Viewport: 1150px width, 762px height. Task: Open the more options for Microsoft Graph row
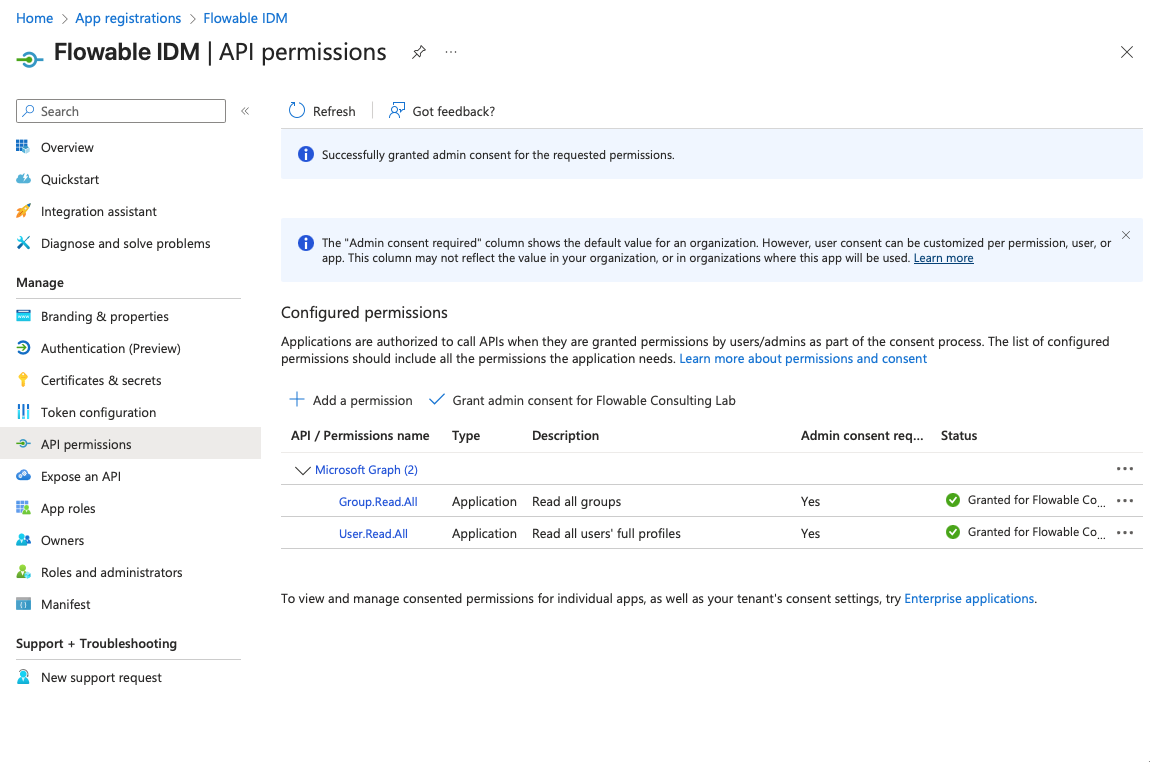coord(1124,469)
